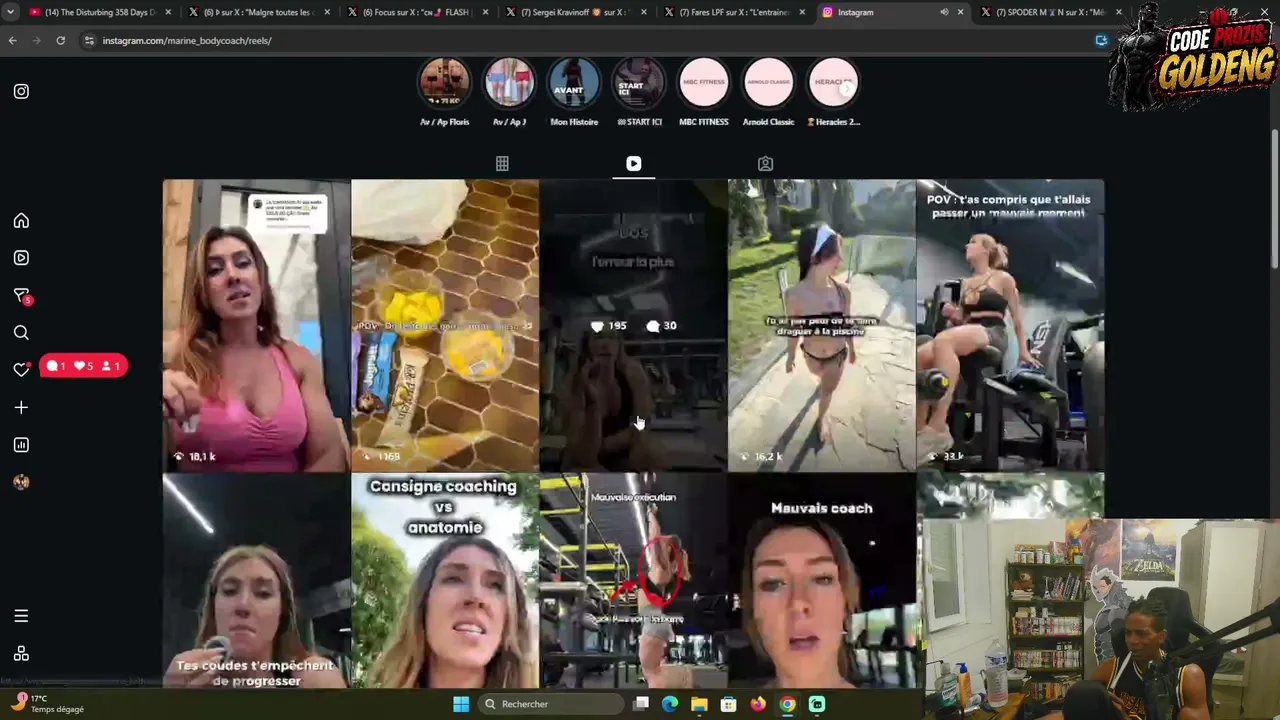Open the 'Mauvais coach' reel

coord(822,581)
